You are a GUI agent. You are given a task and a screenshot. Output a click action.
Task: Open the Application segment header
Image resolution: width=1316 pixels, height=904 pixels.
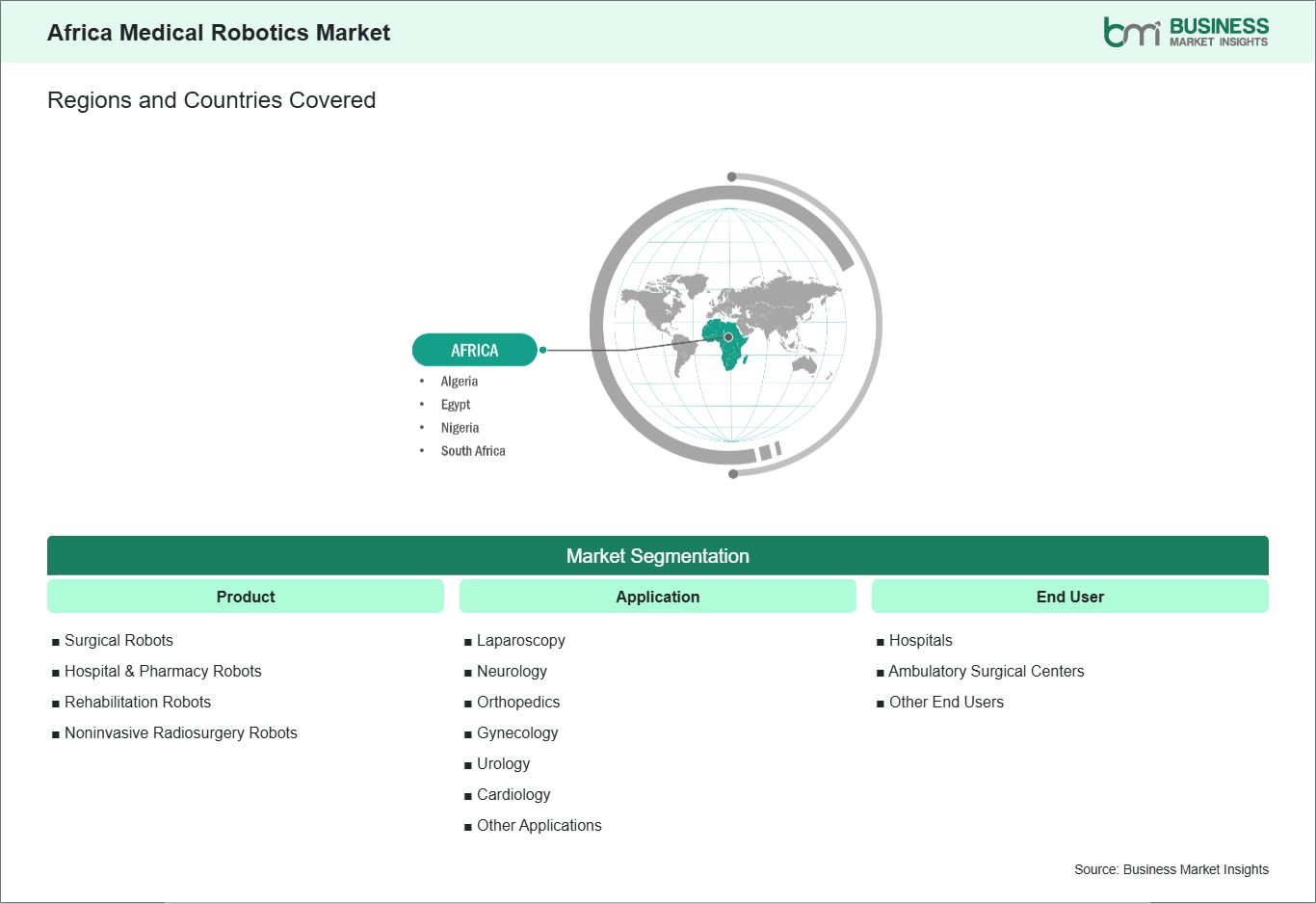[x=658, y=597]
